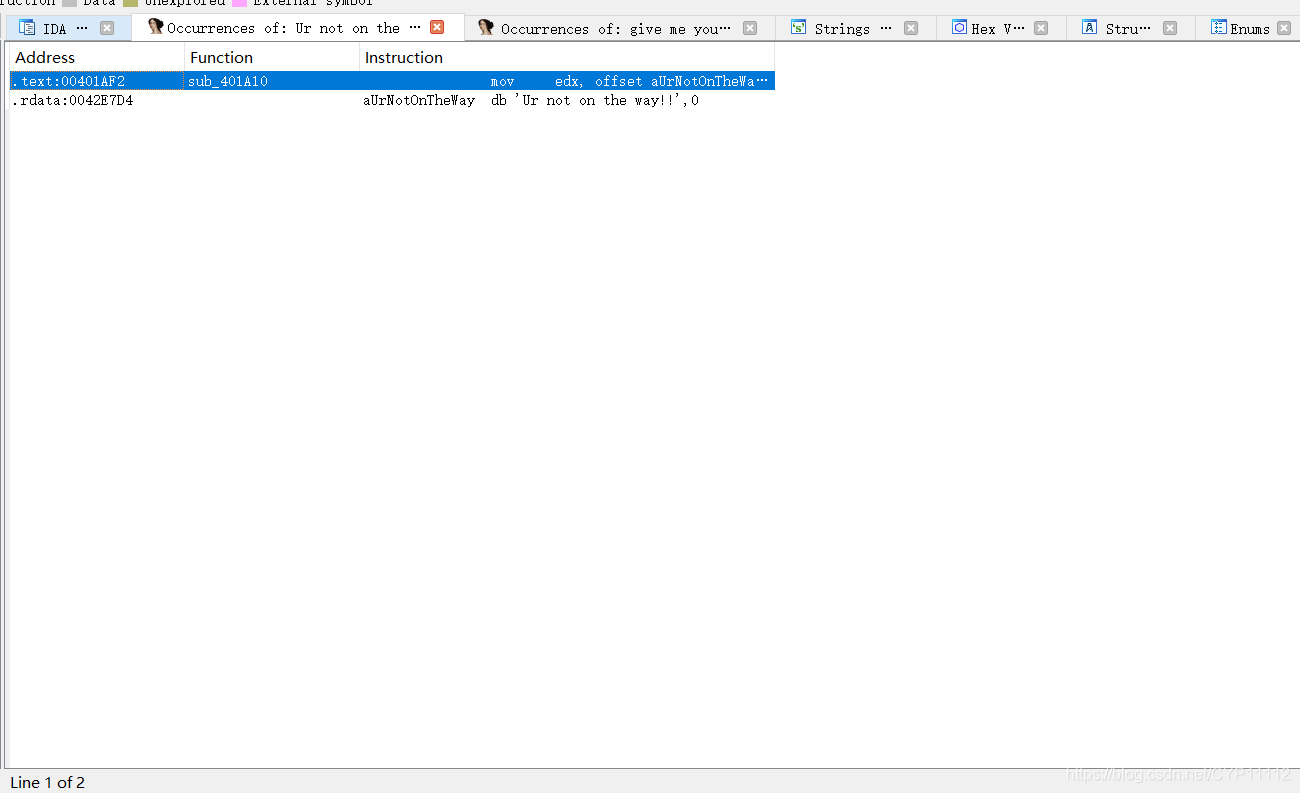Close the Hex View tab

(x=1041, y=28)
